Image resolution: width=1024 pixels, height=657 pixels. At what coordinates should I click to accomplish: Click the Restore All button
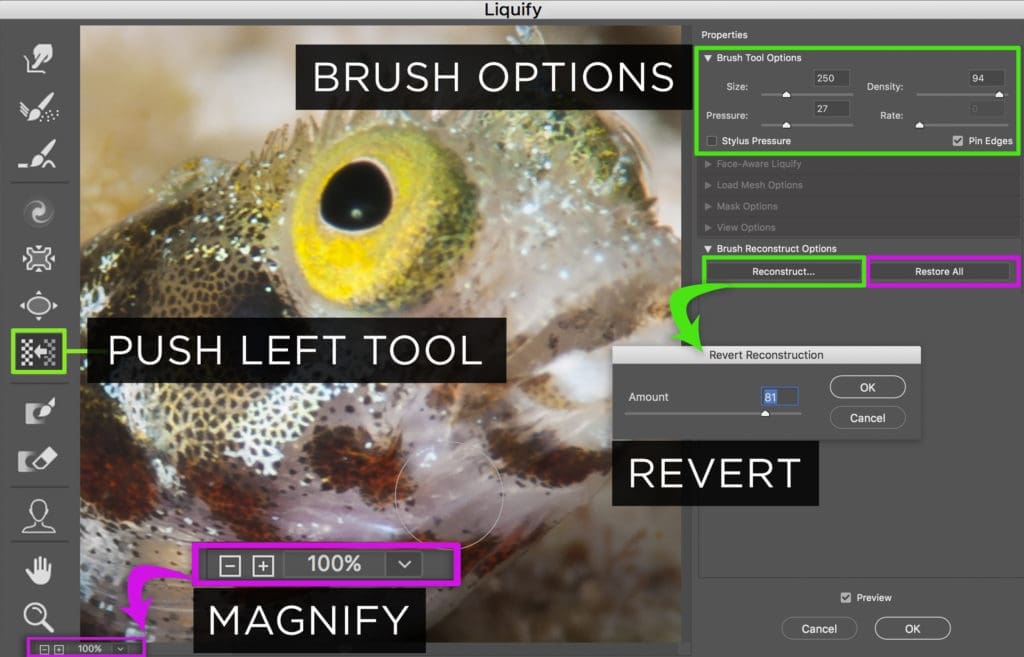[x=939, y=272]
